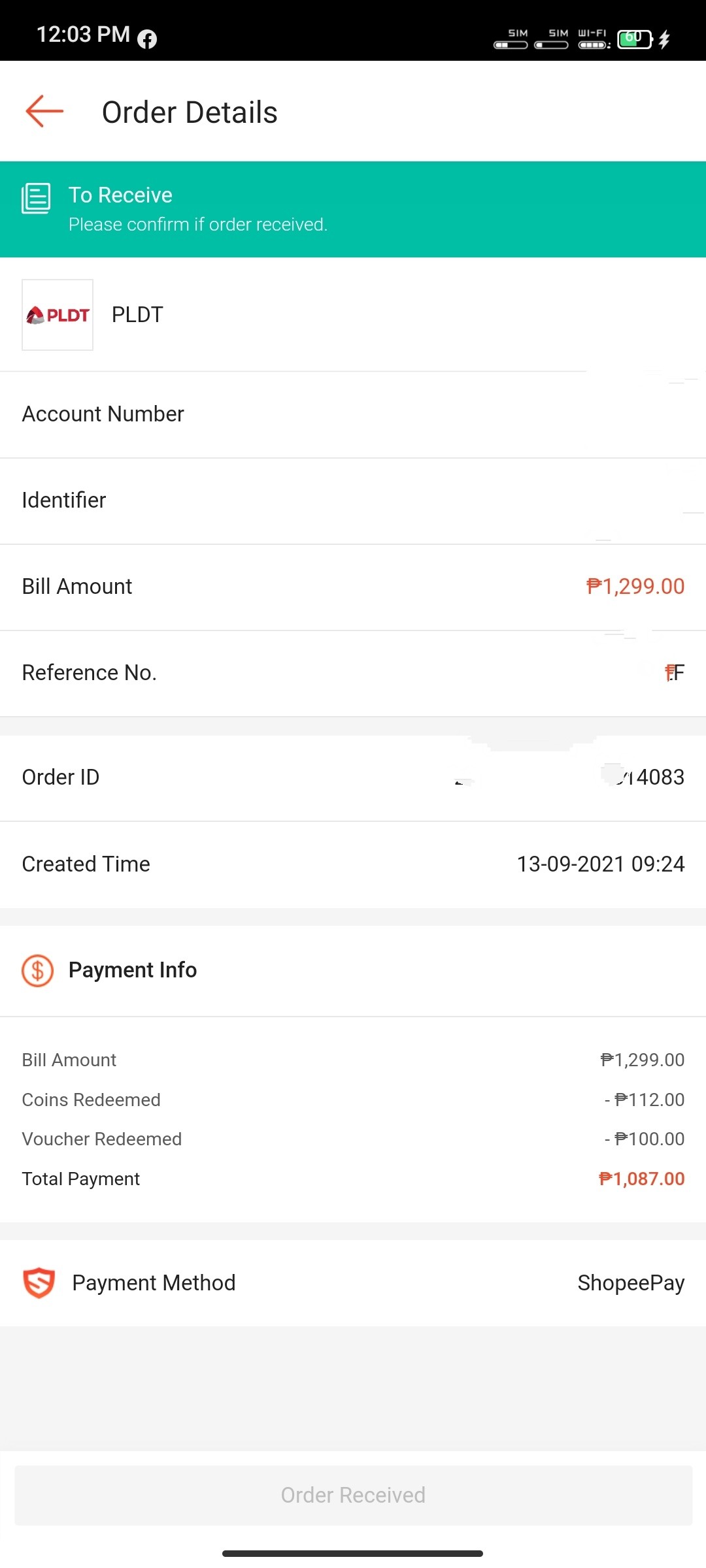Open the PLDT logo thumbnail
This screenshot has height=1568, width=706.
[58, 315]
